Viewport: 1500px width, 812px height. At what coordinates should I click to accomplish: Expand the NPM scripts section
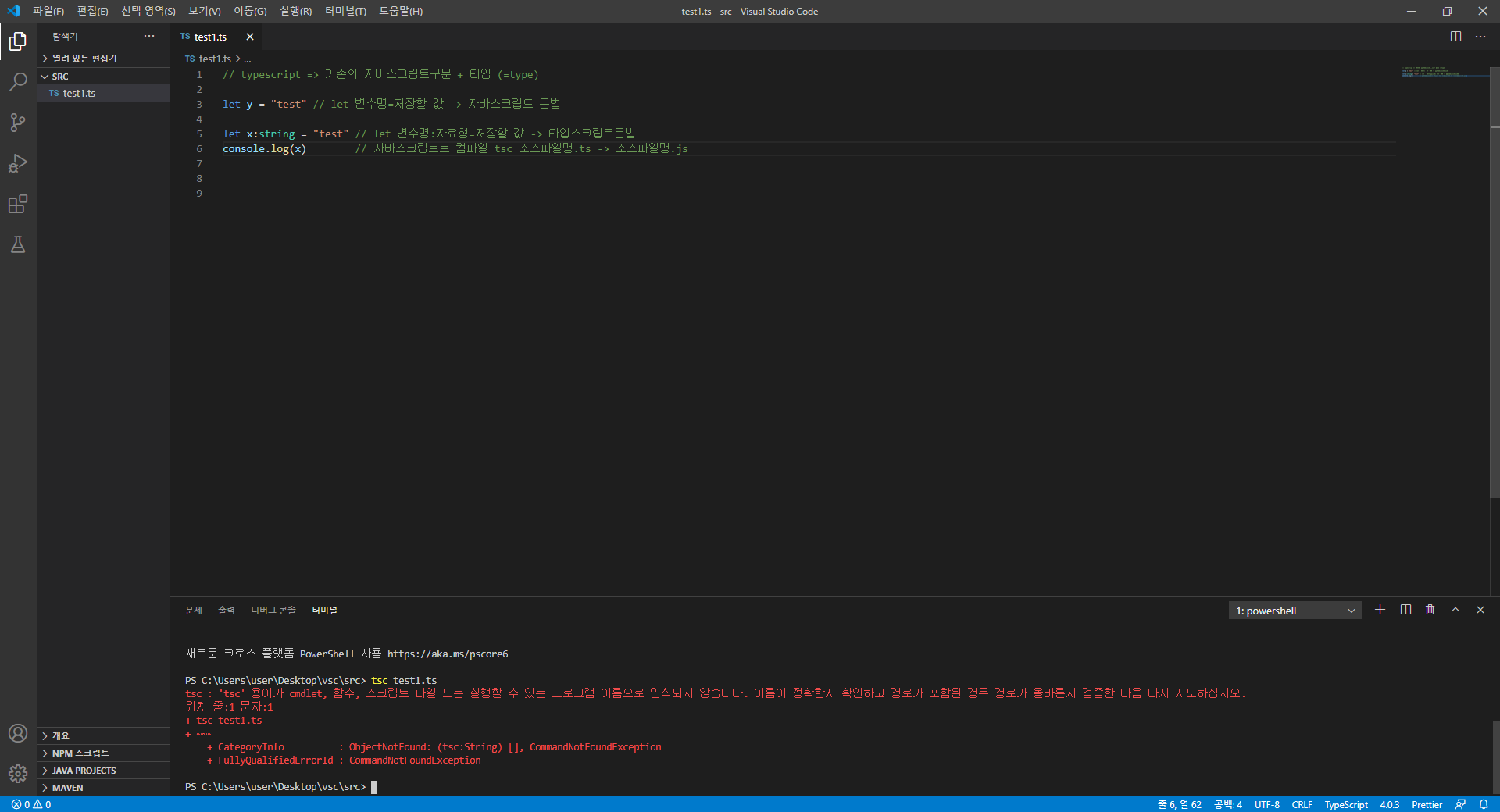[103, 753]
